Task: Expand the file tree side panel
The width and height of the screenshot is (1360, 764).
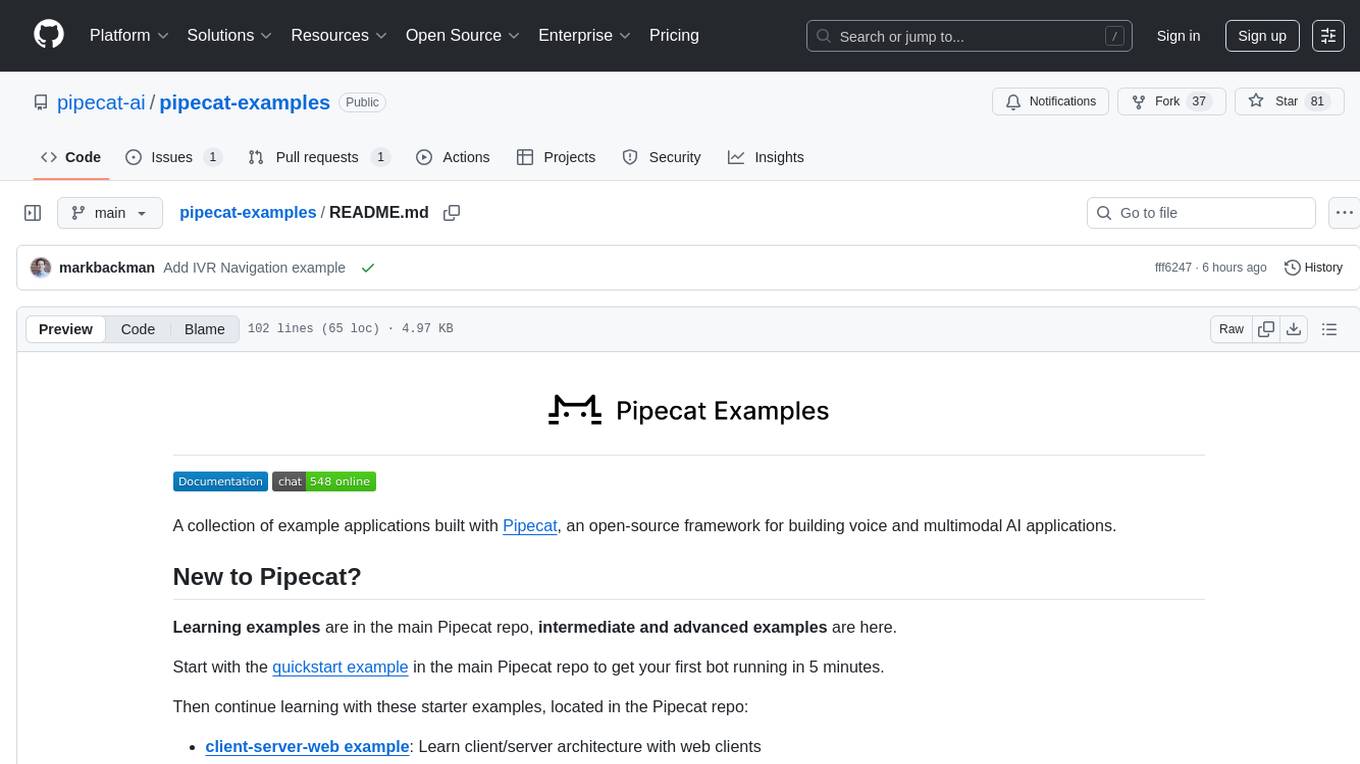Action: (x=33, y=213)
